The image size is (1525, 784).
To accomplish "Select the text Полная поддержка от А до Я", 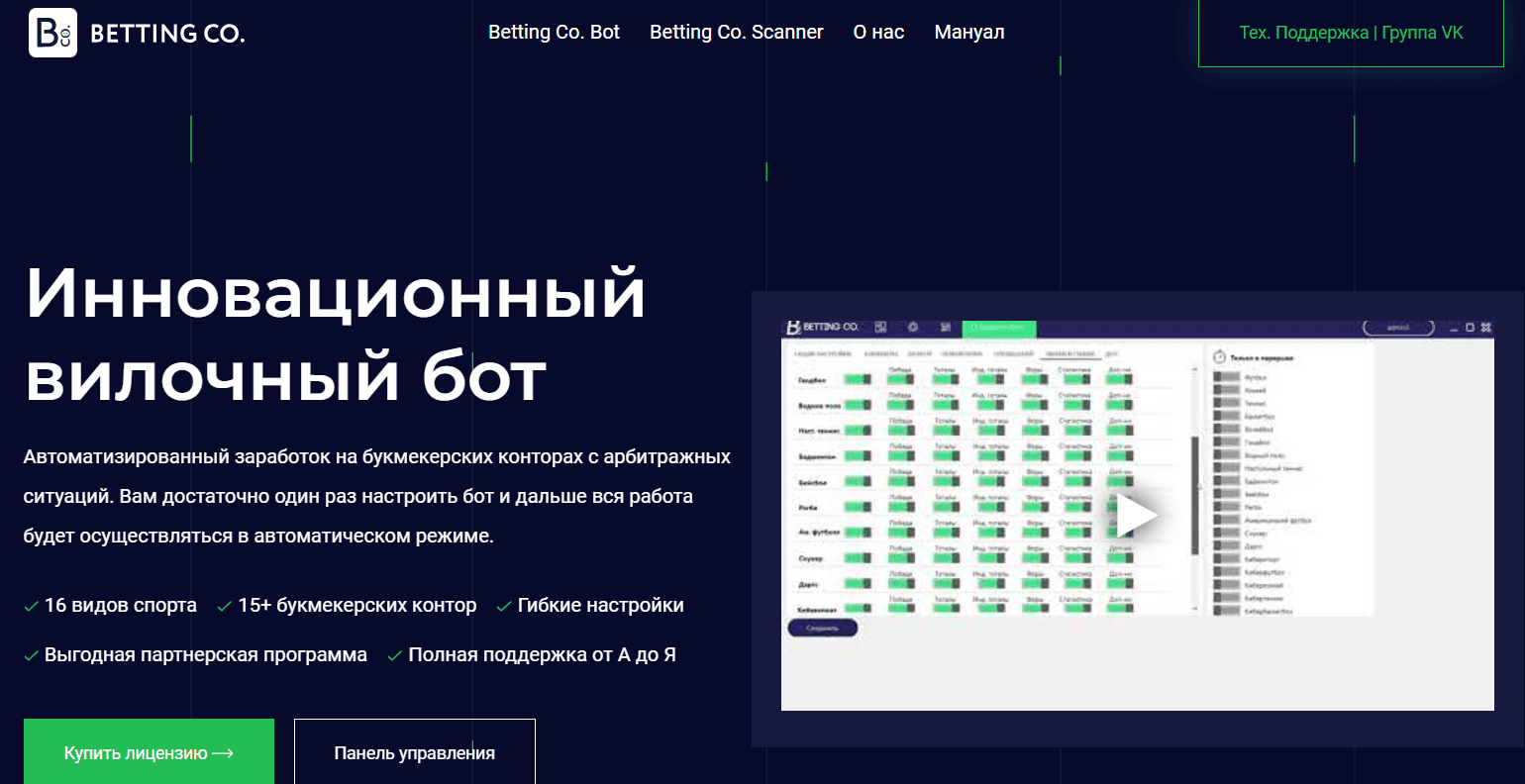I will [543, 654].
